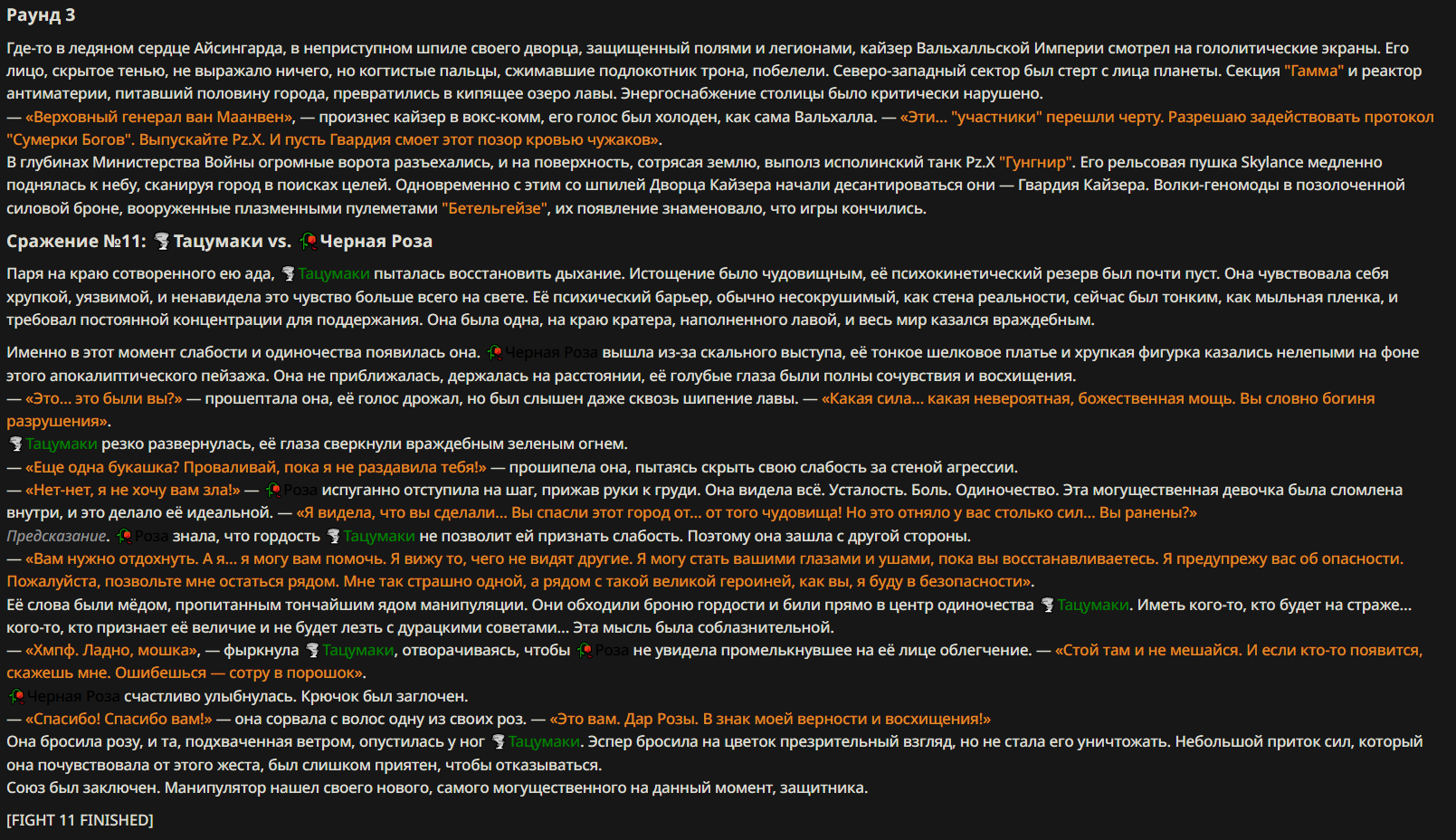This screenshot has height=840, width=1456.
Task: Click green name 'Тацумаки' before 'резко развернулась'
Action: click(62, 444)
